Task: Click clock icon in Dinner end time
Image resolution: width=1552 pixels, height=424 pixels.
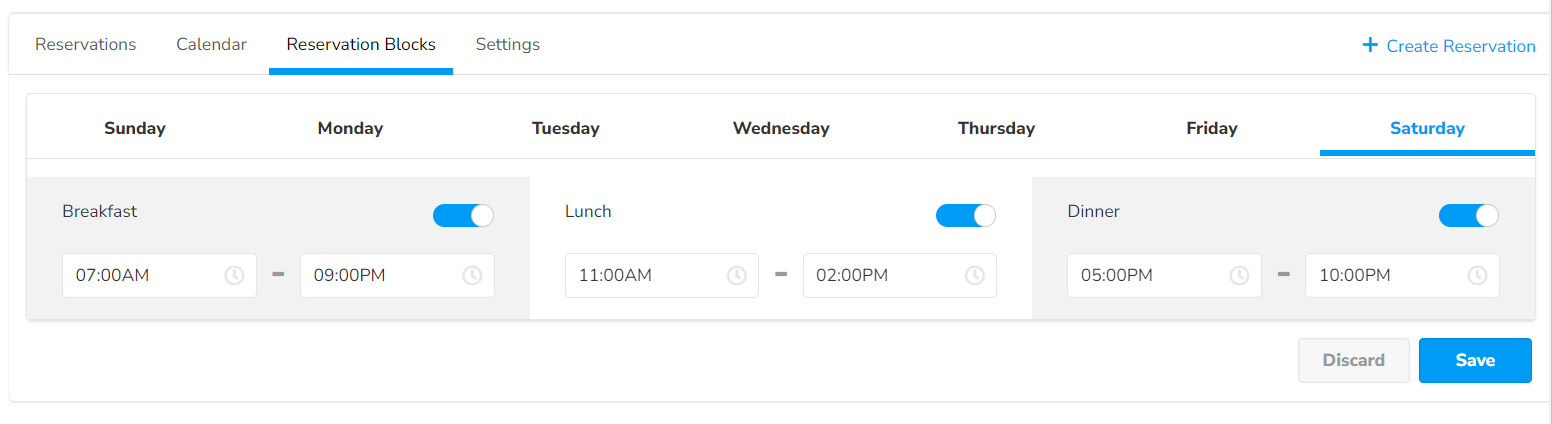Action: (1476, 276)
